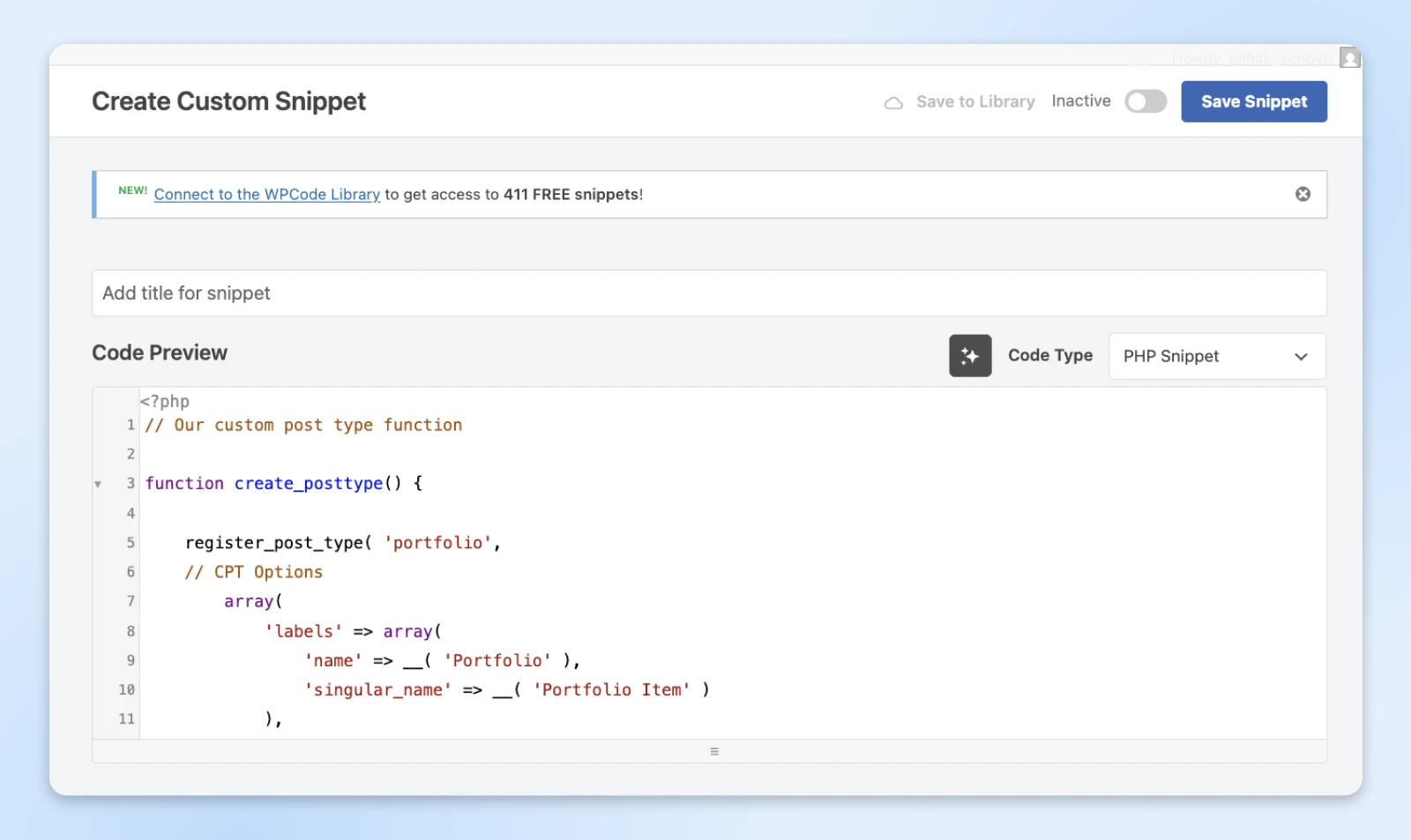Open the PHP Snippet code type dropdown
The image size is (1411, 840).
1216,356
